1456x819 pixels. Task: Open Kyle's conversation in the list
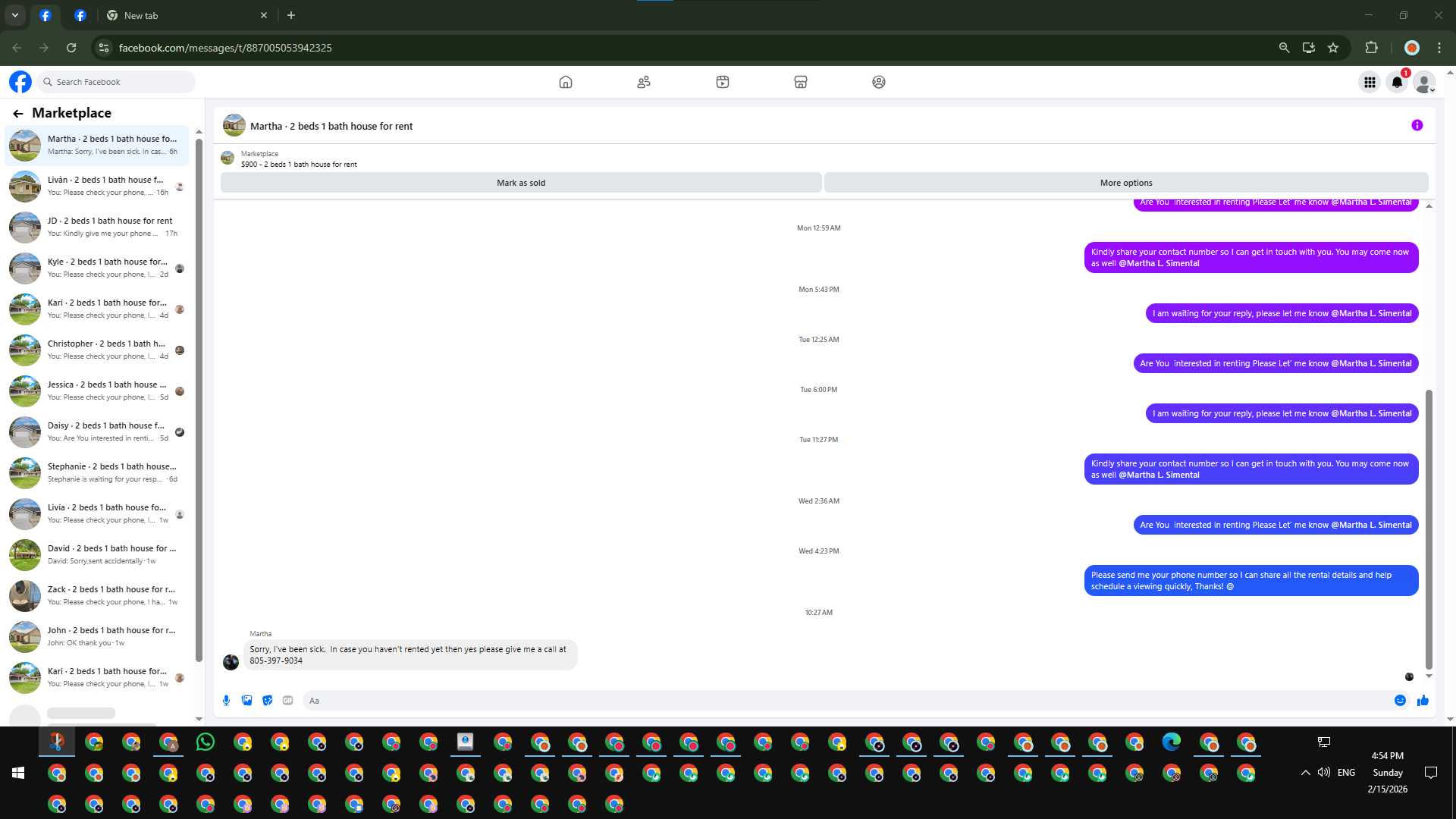tap(97, 268)
